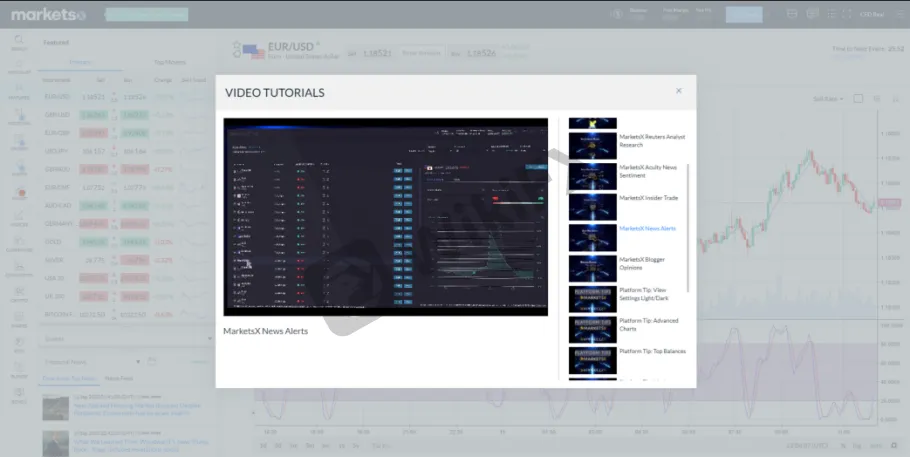Switch to the News Feed tab
Image resolution: width=910 pixels, height=458 pixels.
click(119, 378)
